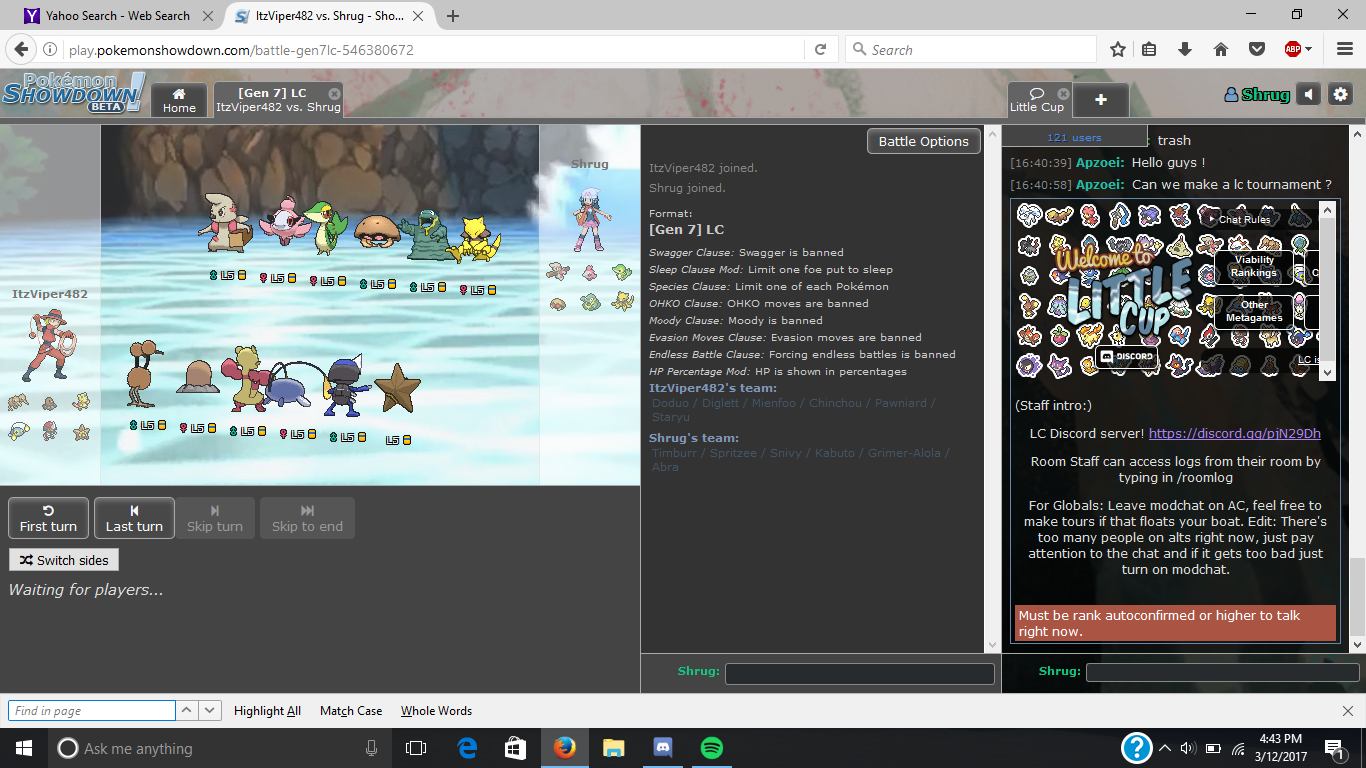The image size is (1366, 768).
Task: Close the [Gen 7] LC battle tab
Action: (x=335, y=93)
